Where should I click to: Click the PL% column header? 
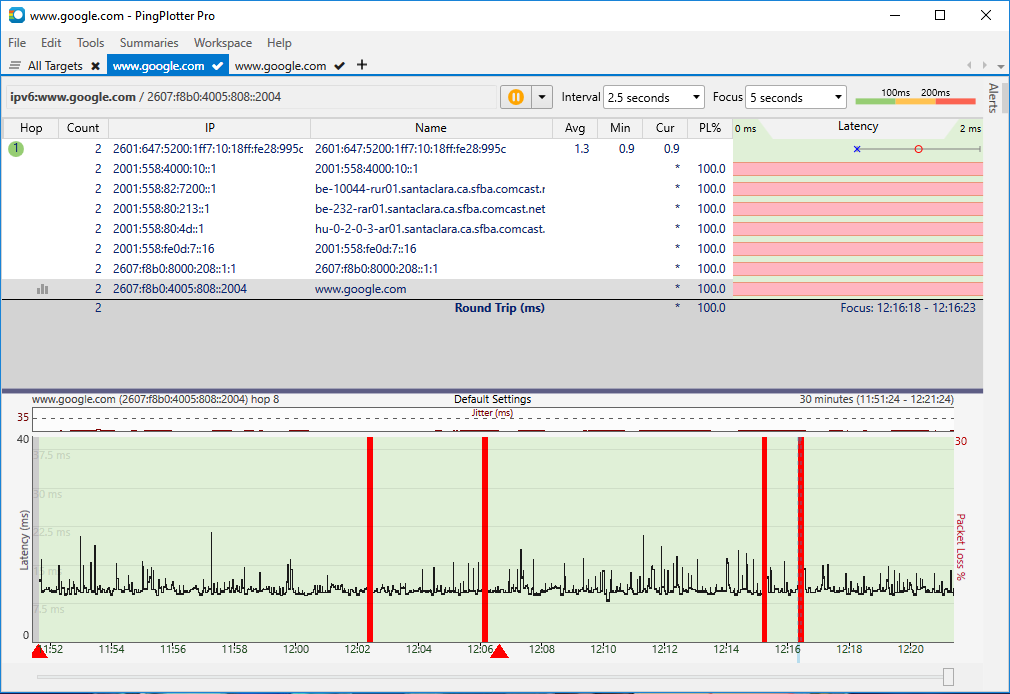(710, 128)
